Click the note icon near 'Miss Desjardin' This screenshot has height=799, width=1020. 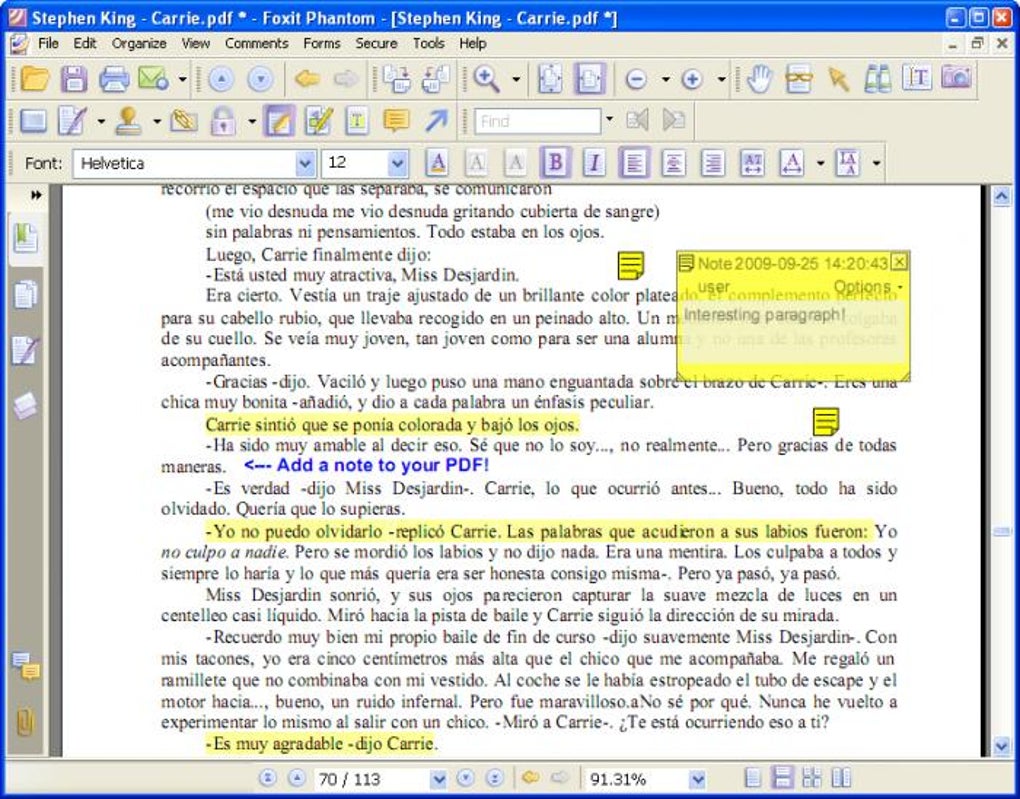click(630, 265)
